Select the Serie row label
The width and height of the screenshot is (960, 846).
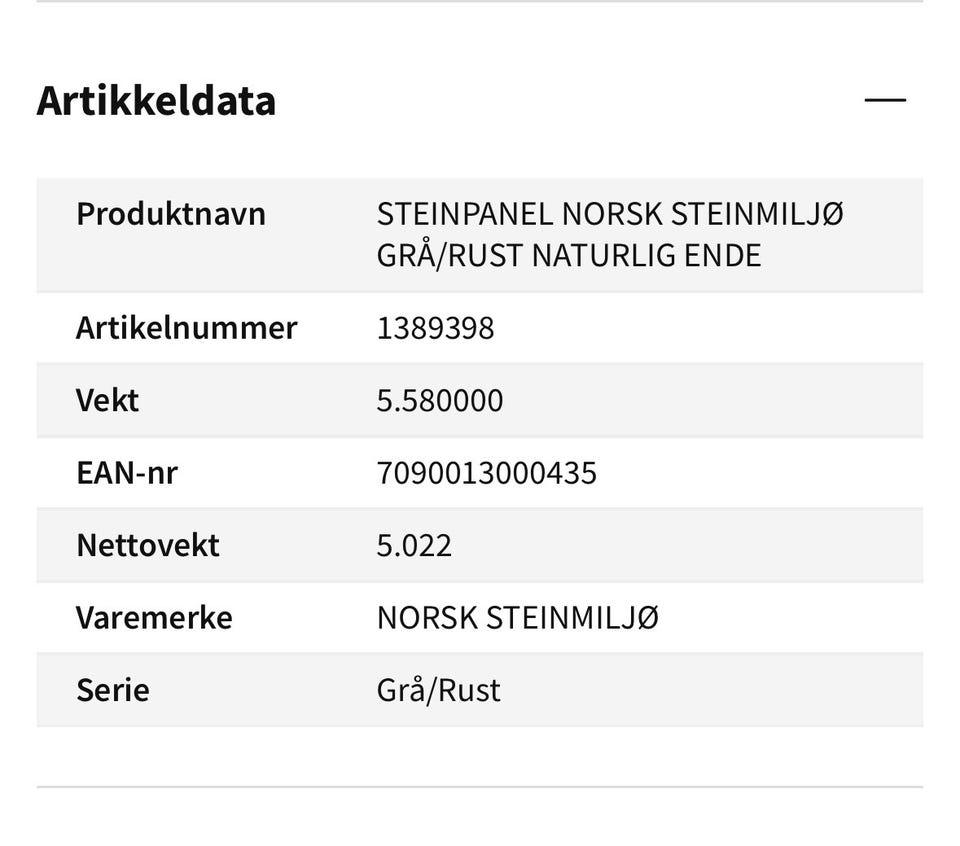pyautogui.click(x=112, y=690)
